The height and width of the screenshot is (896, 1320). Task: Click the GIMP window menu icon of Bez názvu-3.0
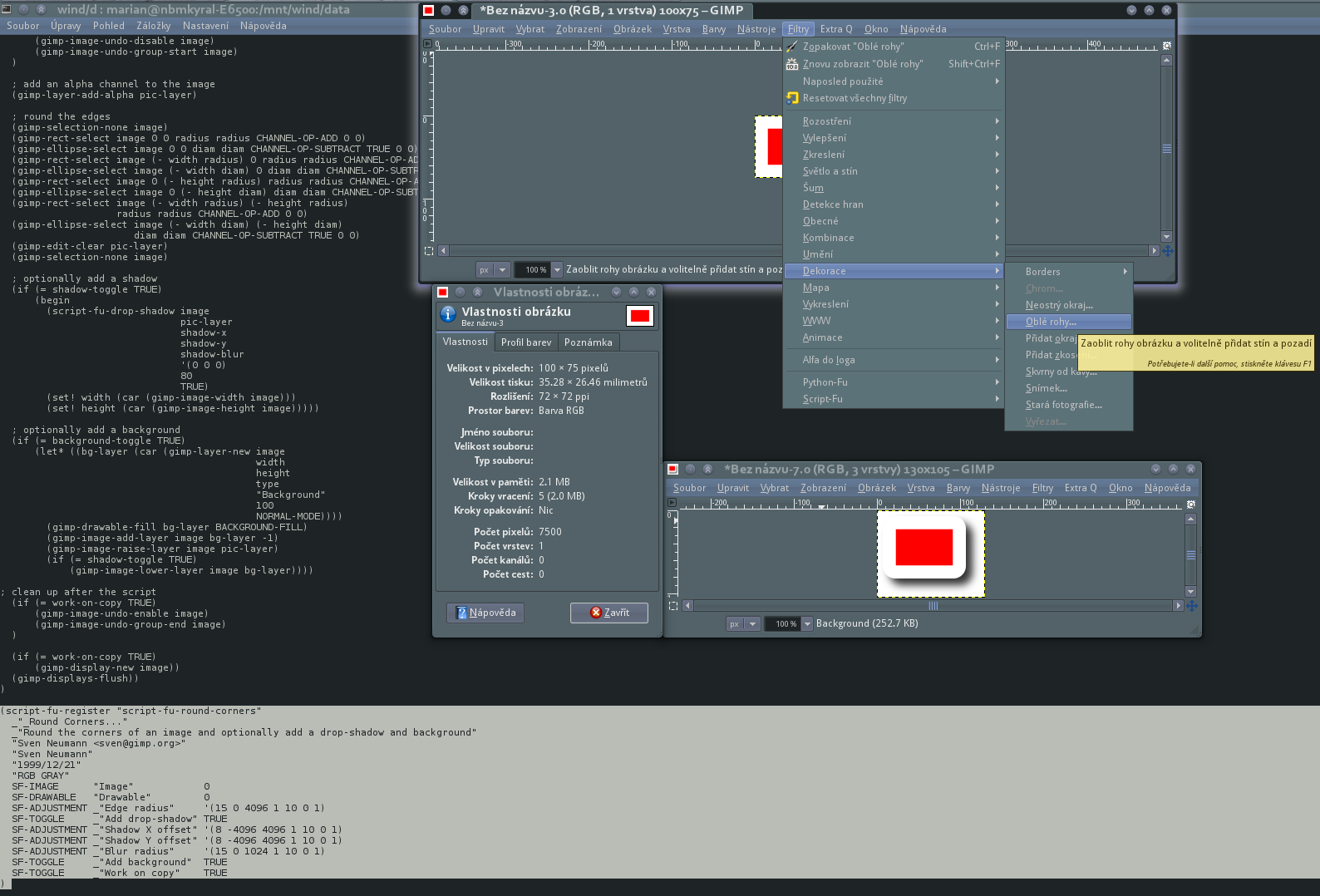[x=429, y=10]
